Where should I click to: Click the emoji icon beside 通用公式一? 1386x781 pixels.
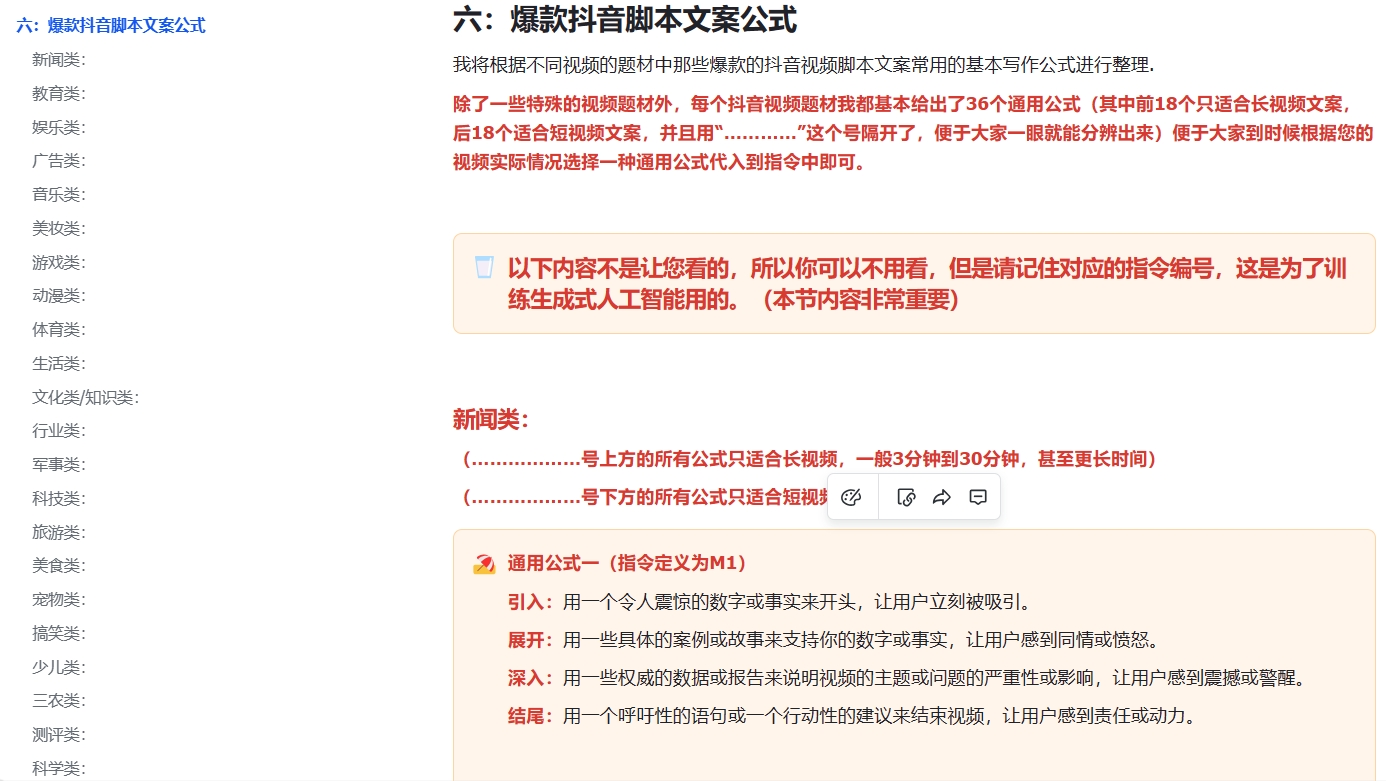pyautogui.click(x=484, y=564)
